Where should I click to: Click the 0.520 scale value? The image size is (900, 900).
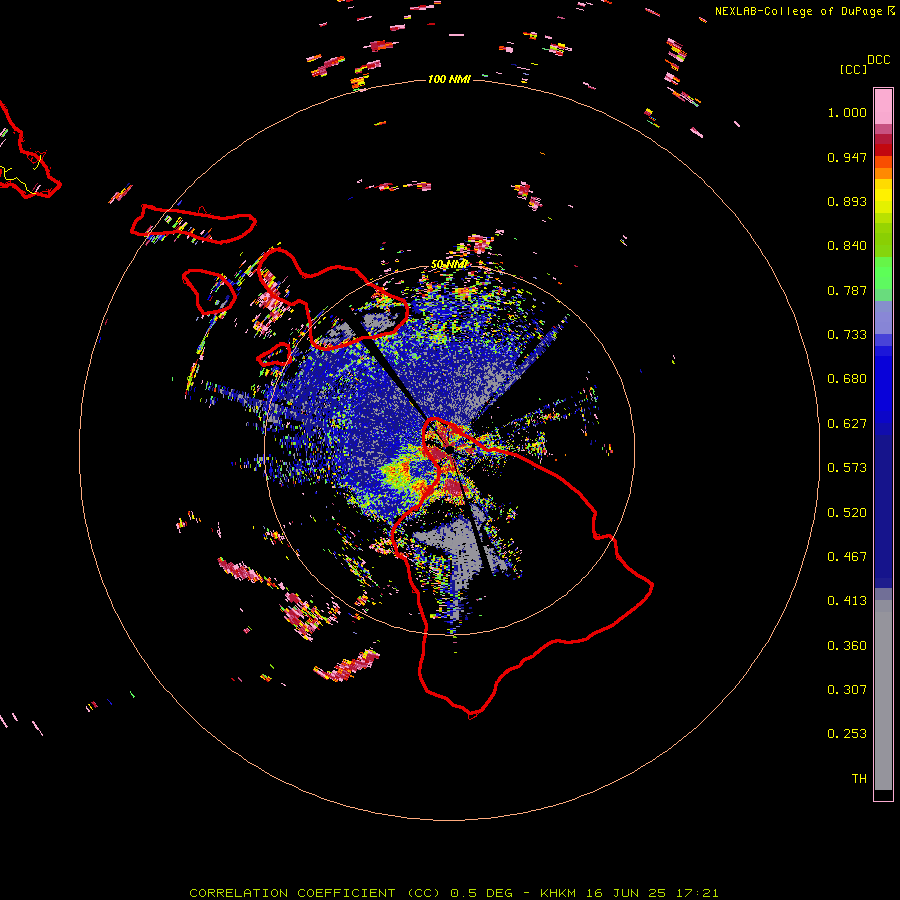847,513
